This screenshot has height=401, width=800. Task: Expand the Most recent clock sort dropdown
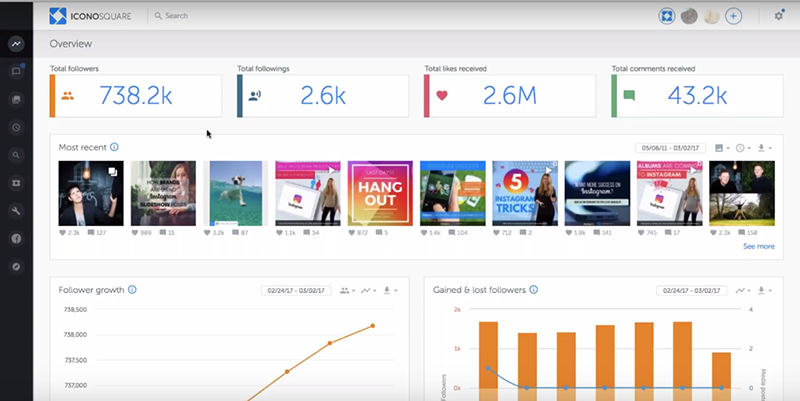coord(743,148)
